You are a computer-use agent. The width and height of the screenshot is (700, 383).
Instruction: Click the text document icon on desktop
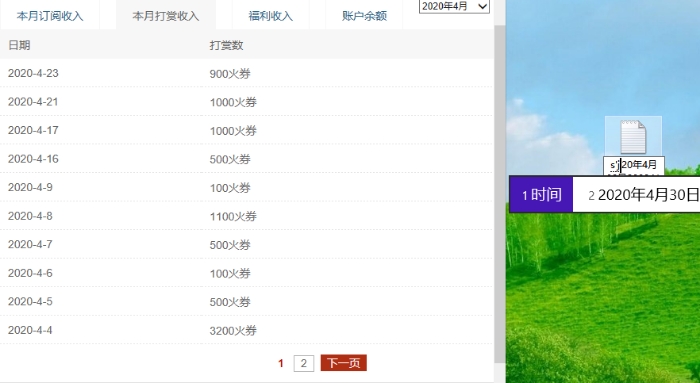pyautogui.click(x=633, y=137)
